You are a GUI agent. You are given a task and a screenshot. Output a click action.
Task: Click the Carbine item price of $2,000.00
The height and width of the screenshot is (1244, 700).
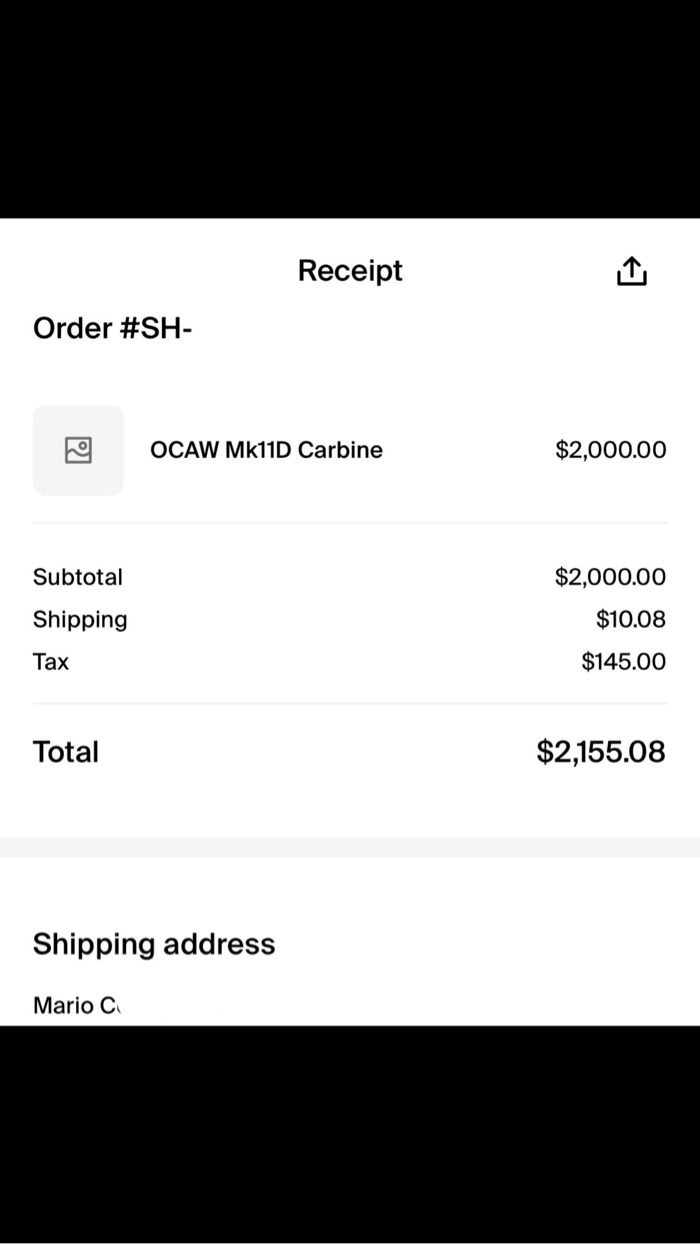coord(610,450)
